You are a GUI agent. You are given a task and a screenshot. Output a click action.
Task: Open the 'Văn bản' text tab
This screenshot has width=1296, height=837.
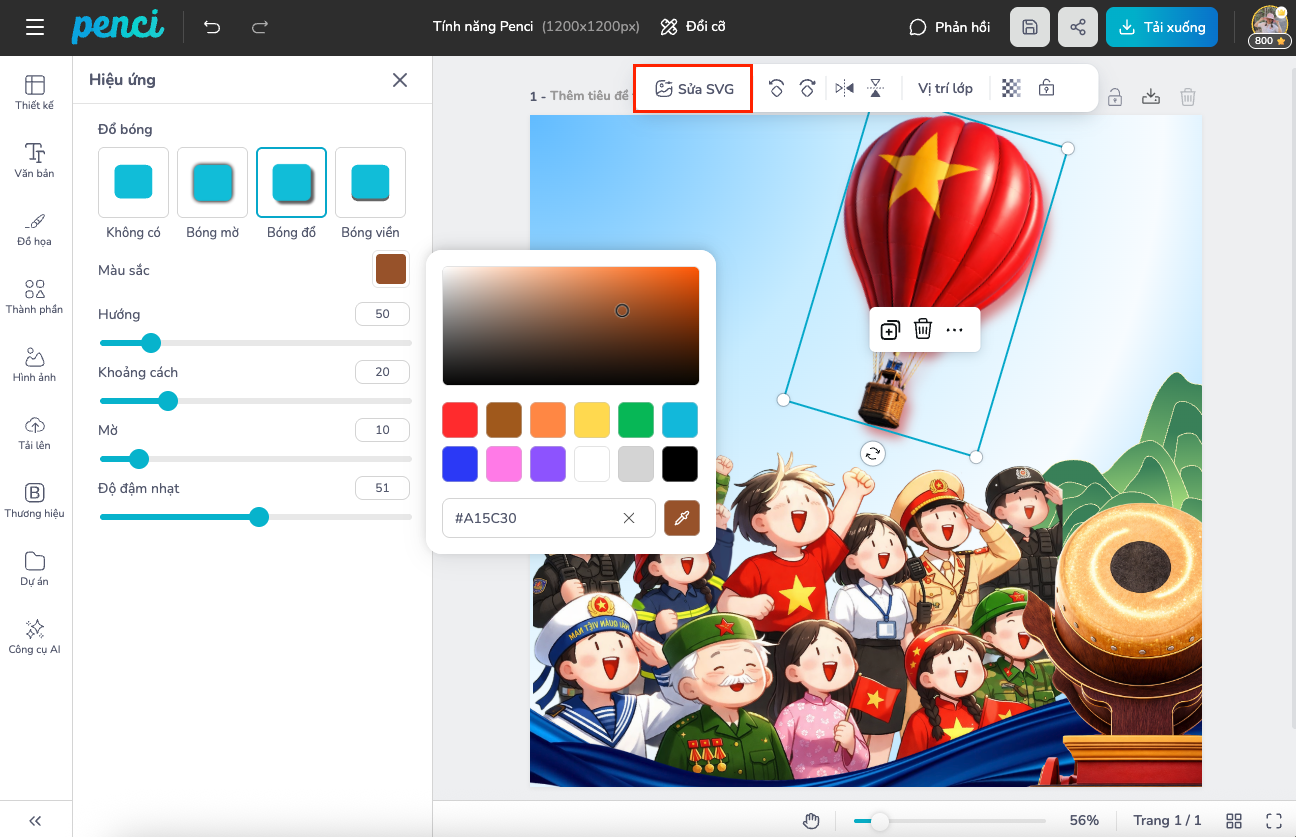pyautogui.click(x=35, y=160)
